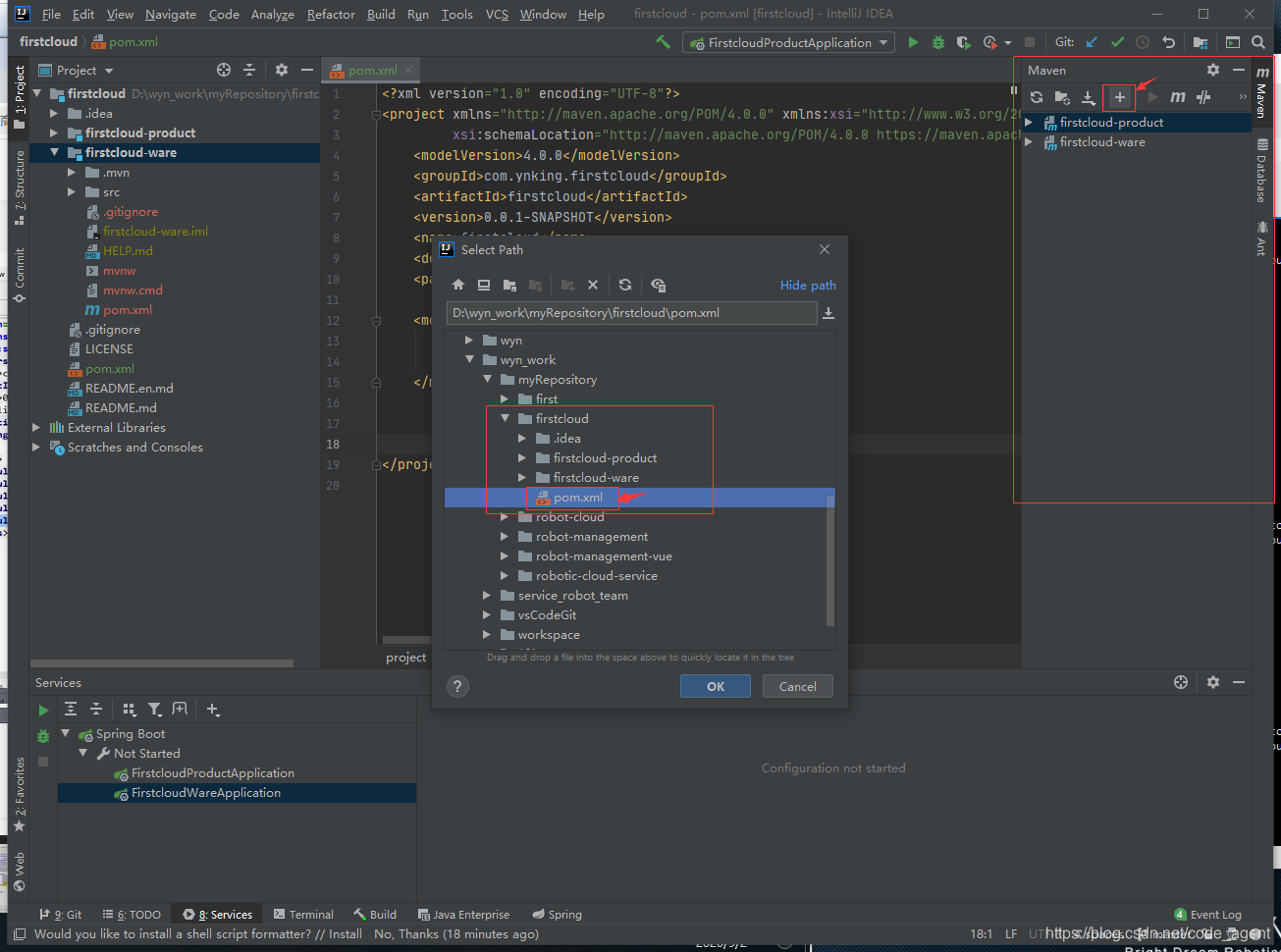The image size is (1281, 952).
Task: Click the Hide path link
Action: coord(808,285)
